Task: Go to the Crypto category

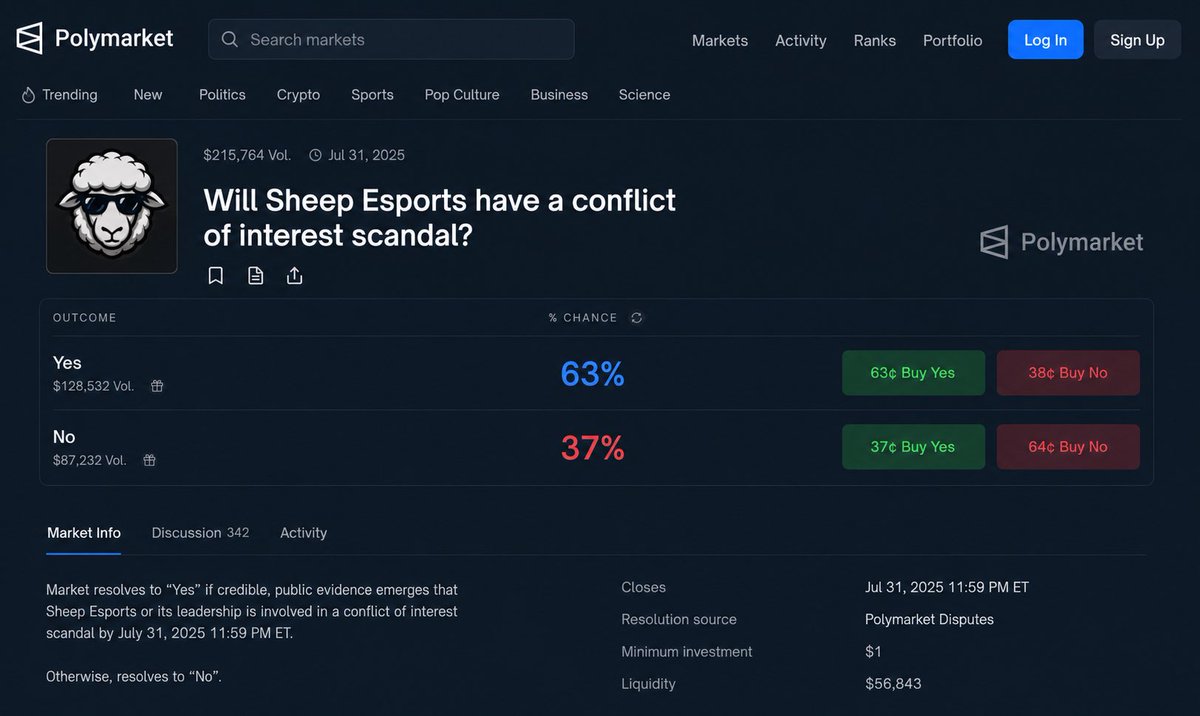Action: 298,95
